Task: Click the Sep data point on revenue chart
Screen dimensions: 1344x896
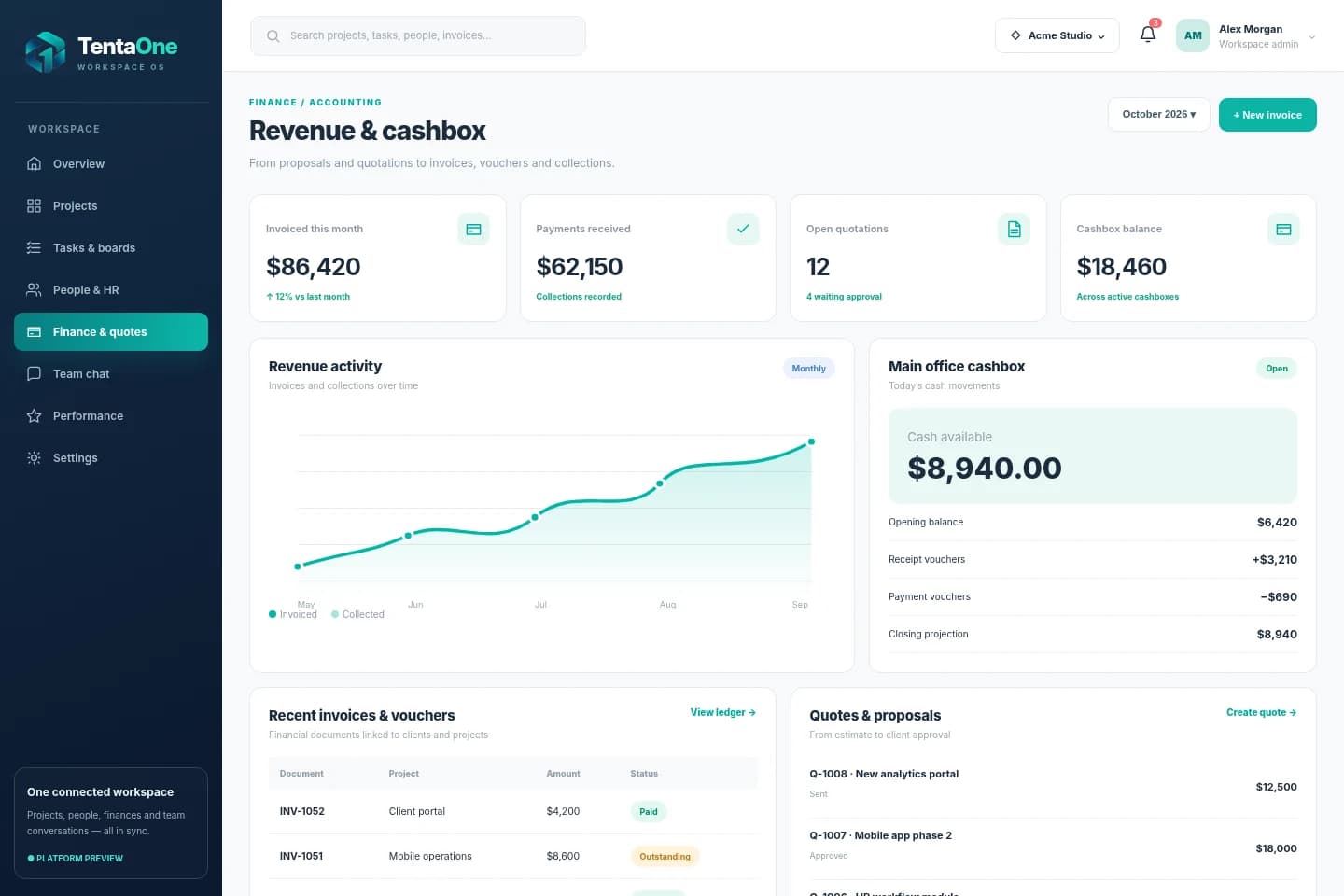Action: [x=811, y=441]
